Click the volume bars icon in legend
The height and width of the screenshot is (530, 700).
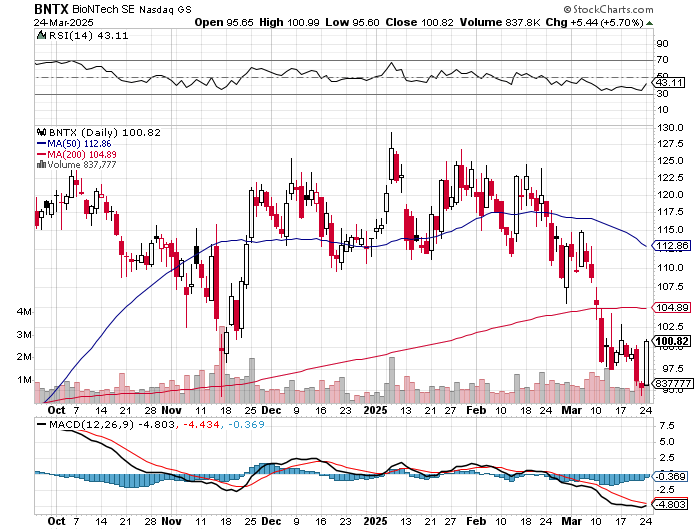click(x=42, y=165)
